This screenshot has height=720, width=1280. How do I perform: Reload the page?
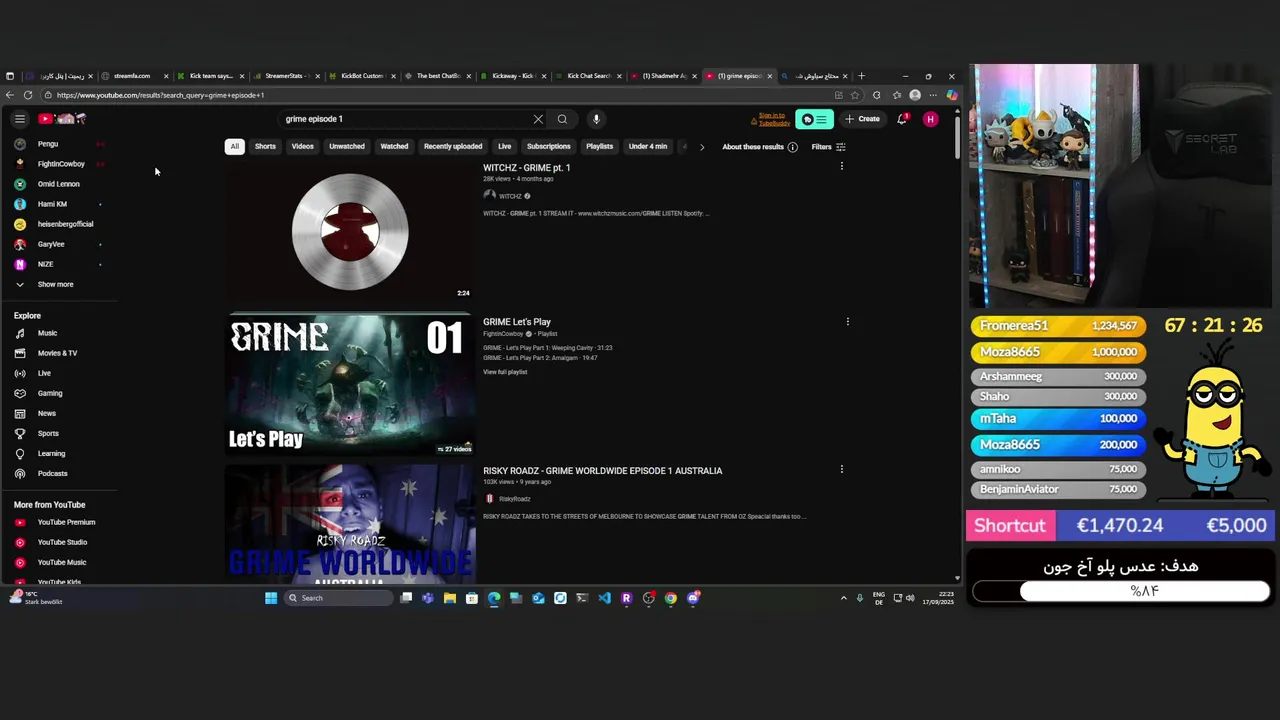[x=28, y=95]
